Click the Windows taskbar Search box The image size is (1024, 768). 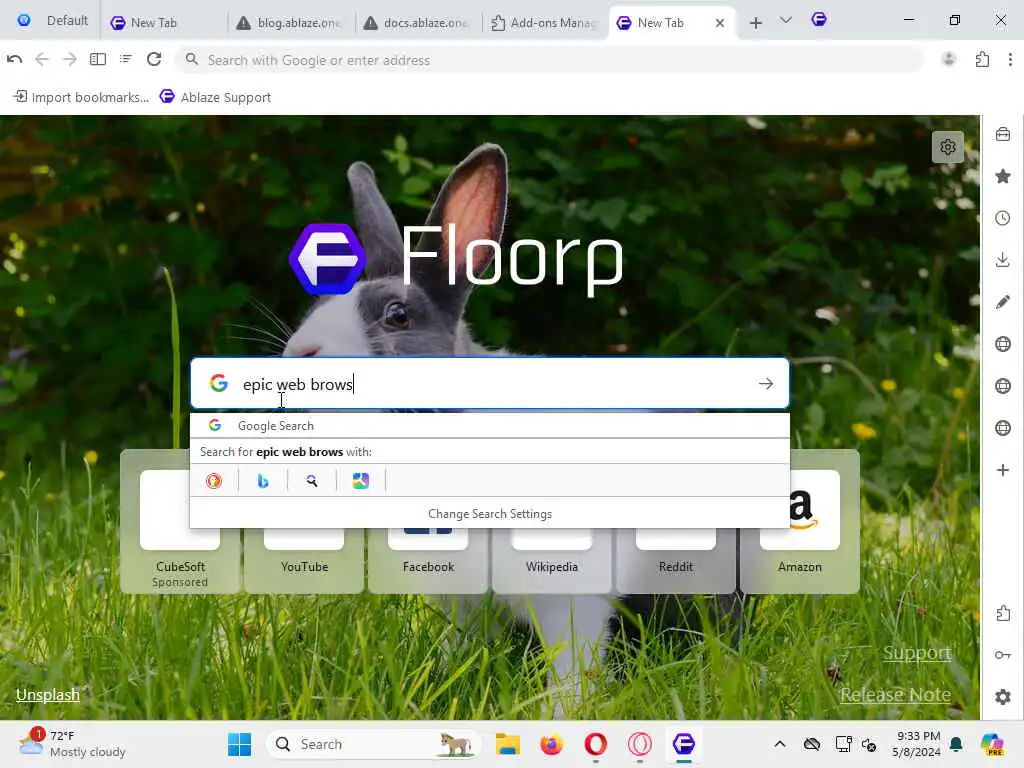pos(374,744)
